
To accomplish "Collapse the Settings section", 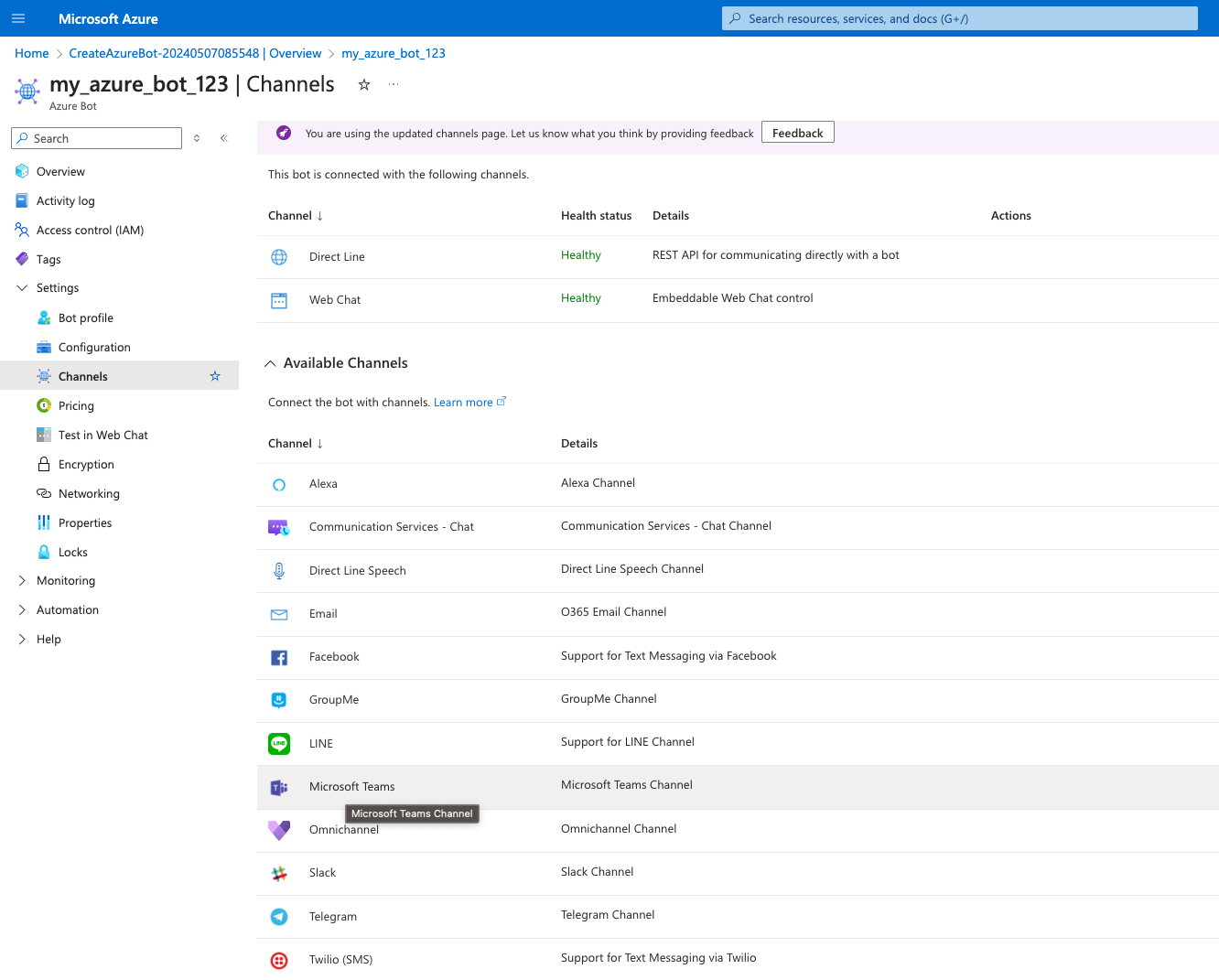I will (x=21, y=287).
